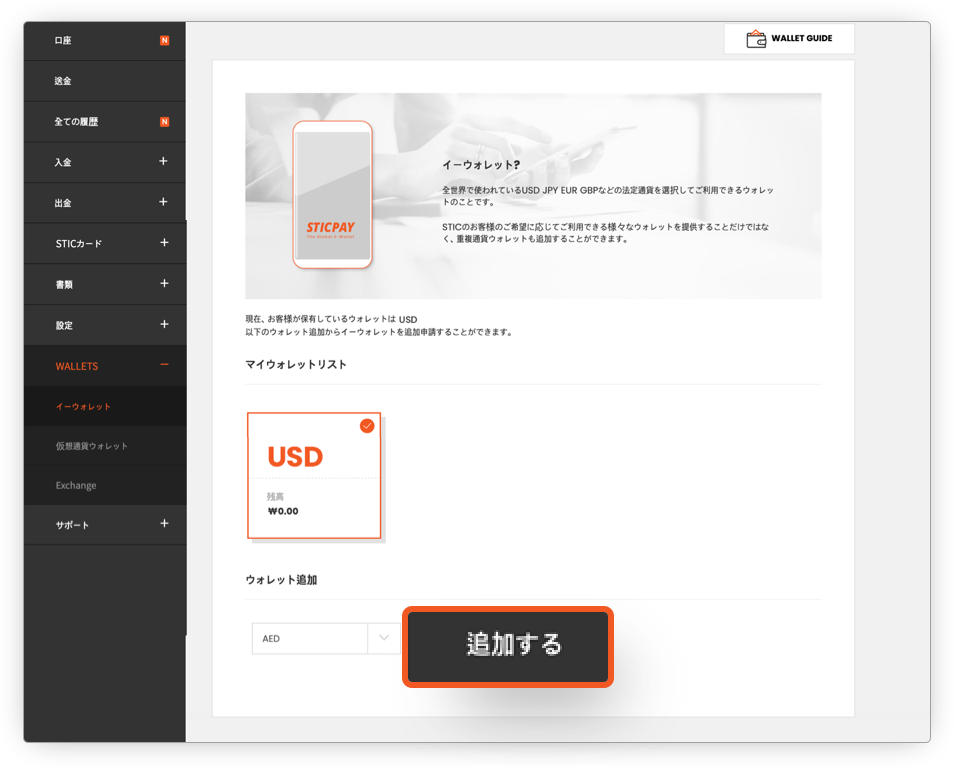Click the 追加する button
Screen dimensions: 954x768
point(508,647)
